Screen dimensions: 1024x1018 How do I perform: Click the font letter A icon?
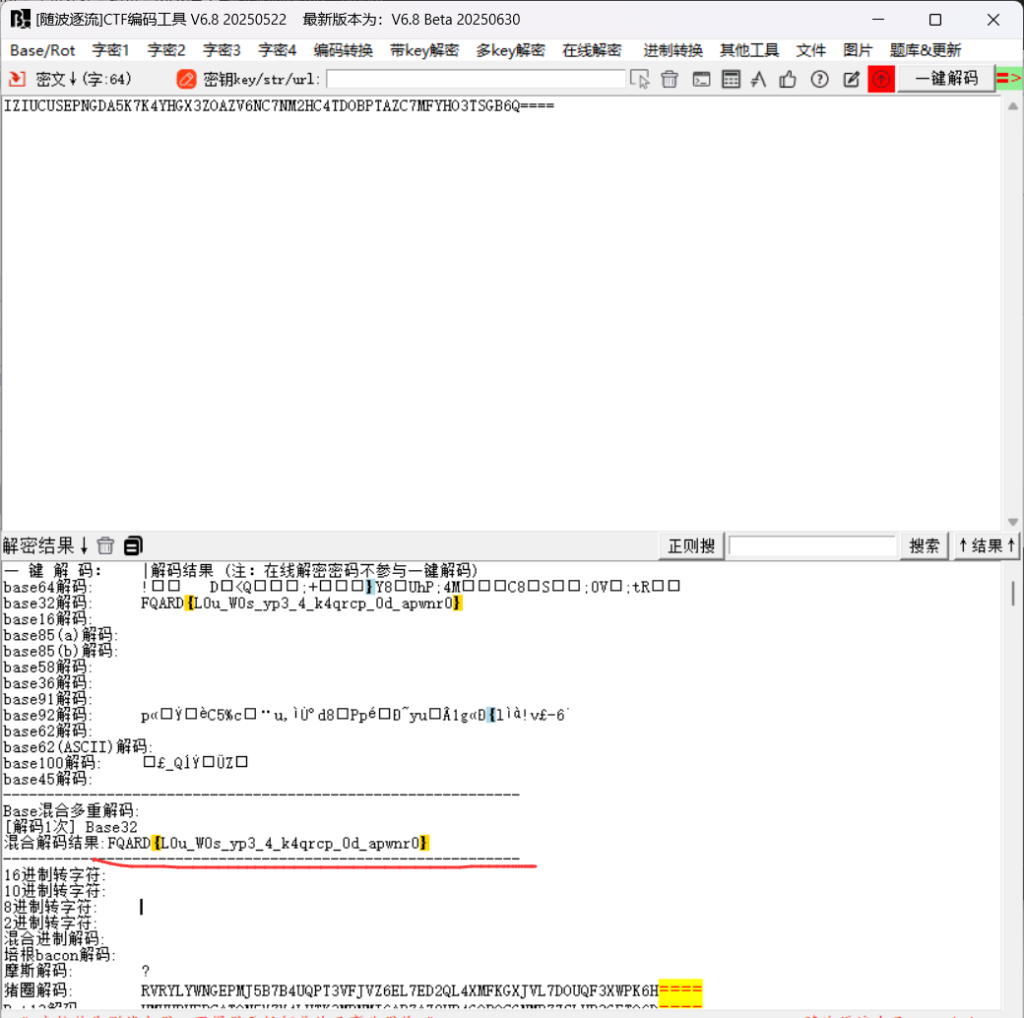click(759, 79)
